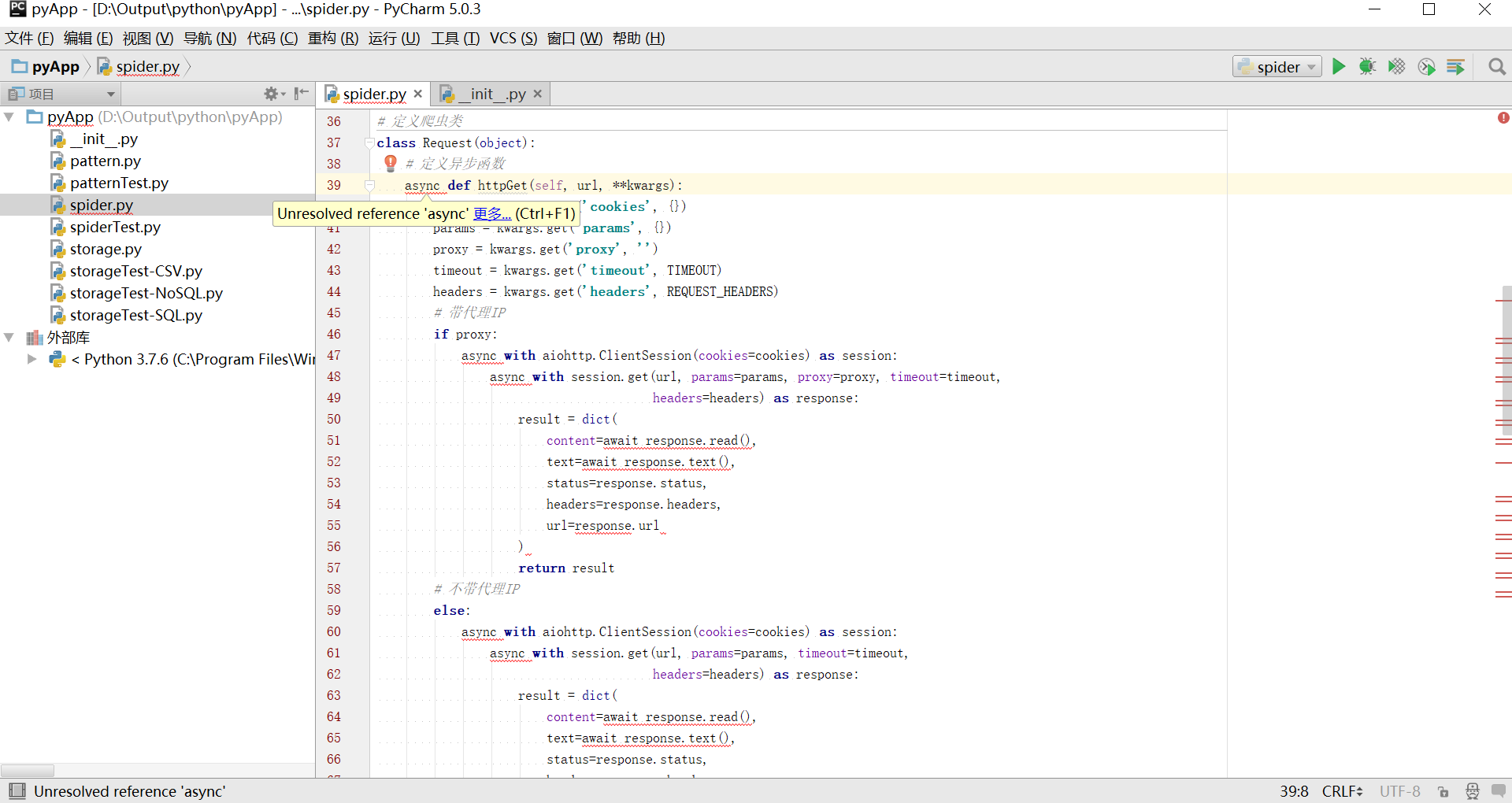Screen dimensions: 1512x803
Task: Collapse the pyApp project tree node
Action: [x=9, y=117]
